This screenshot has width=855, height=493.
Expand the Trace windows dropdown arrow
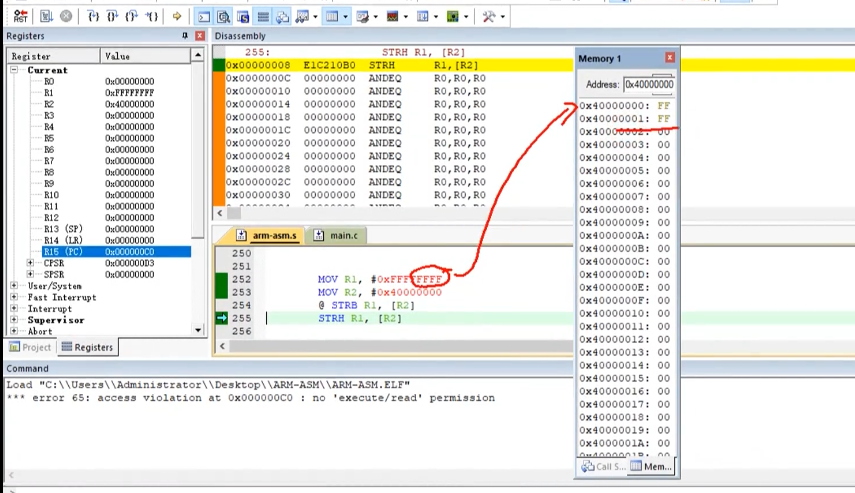click(436, 17)
